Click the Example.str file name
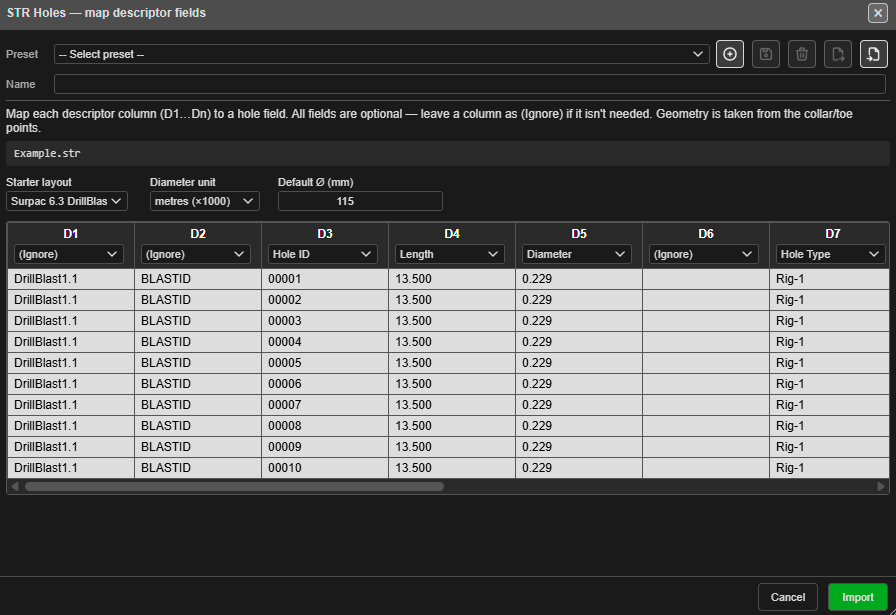This screenshot has height=615, width=896. [47, 153]
